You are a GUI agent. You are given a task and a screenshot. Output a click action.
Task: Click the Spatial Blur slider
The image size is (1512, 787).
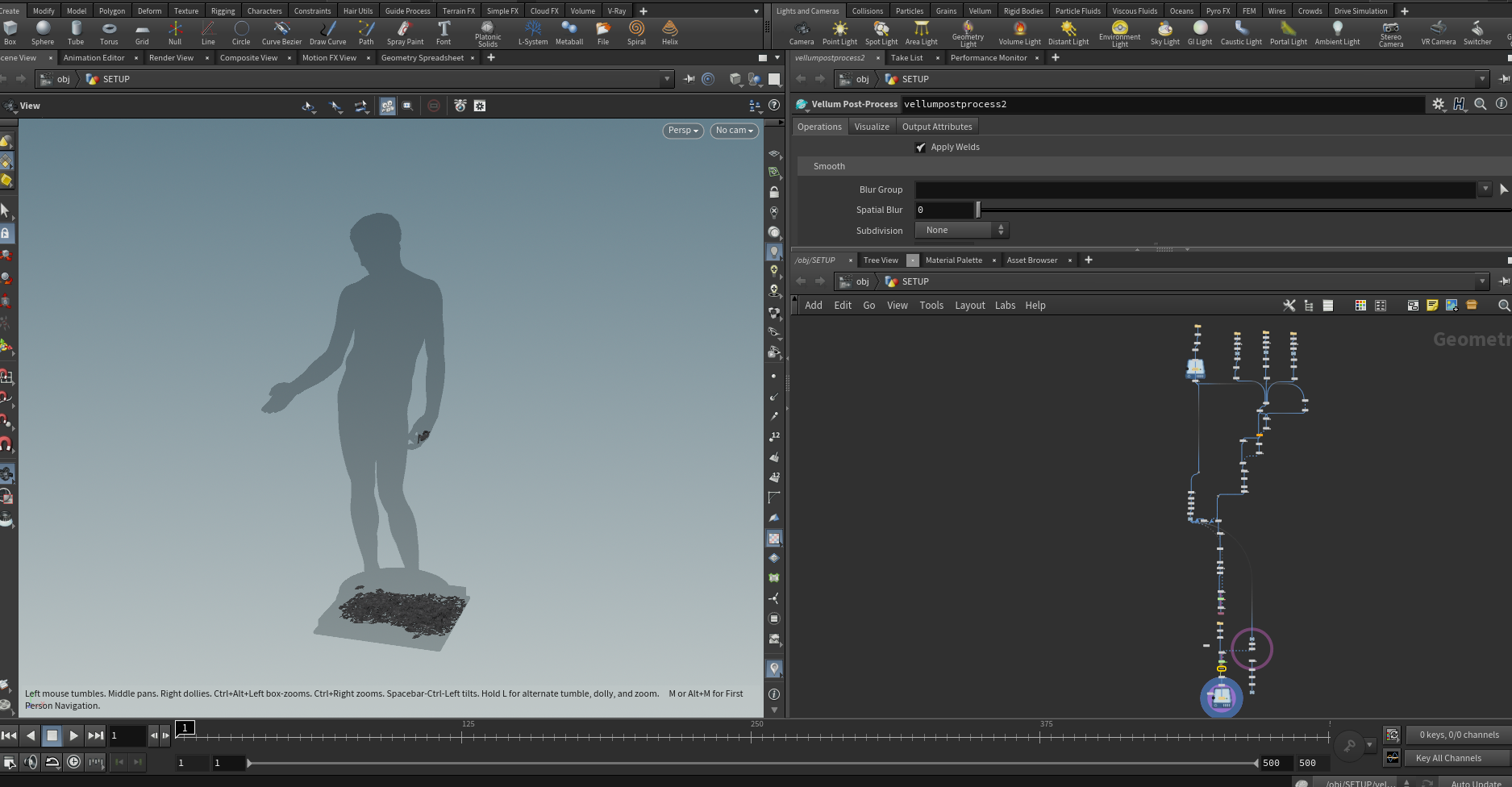[978, 210]
